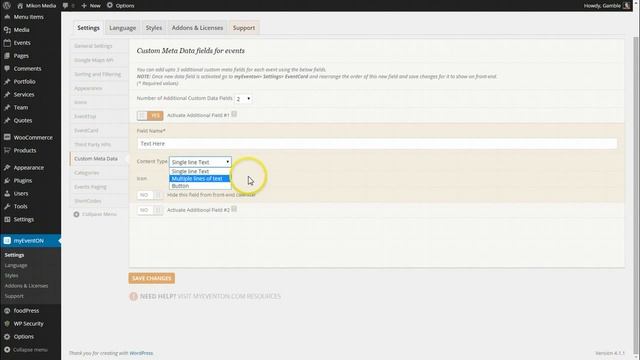Switch to the Language tab
This screenshot has height=360, width=640.
(x=122, y=28)
